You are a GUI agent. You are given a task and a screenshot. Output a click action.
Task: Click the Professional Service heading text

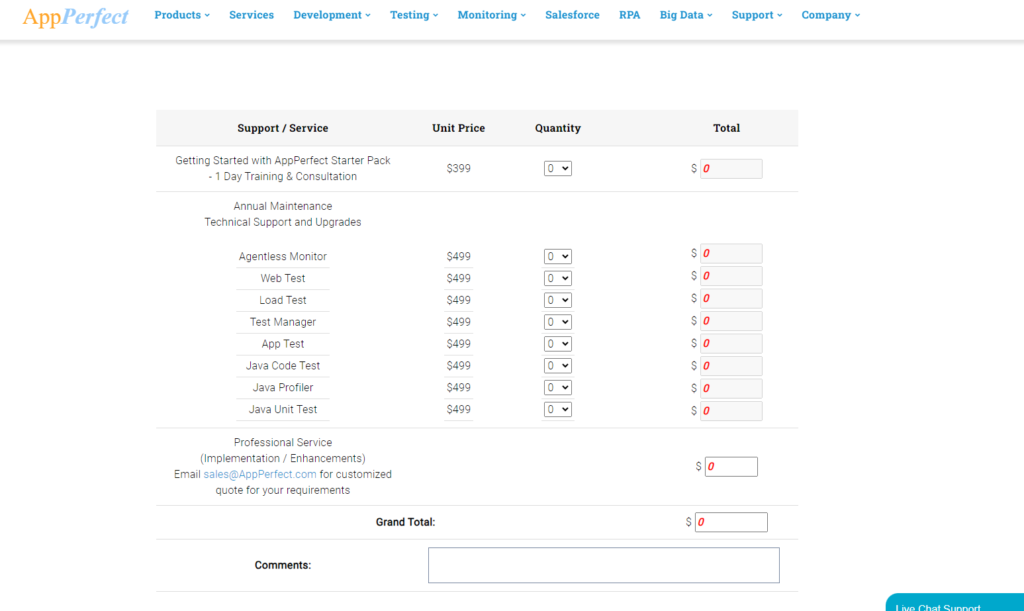click(x=283, y=443)
